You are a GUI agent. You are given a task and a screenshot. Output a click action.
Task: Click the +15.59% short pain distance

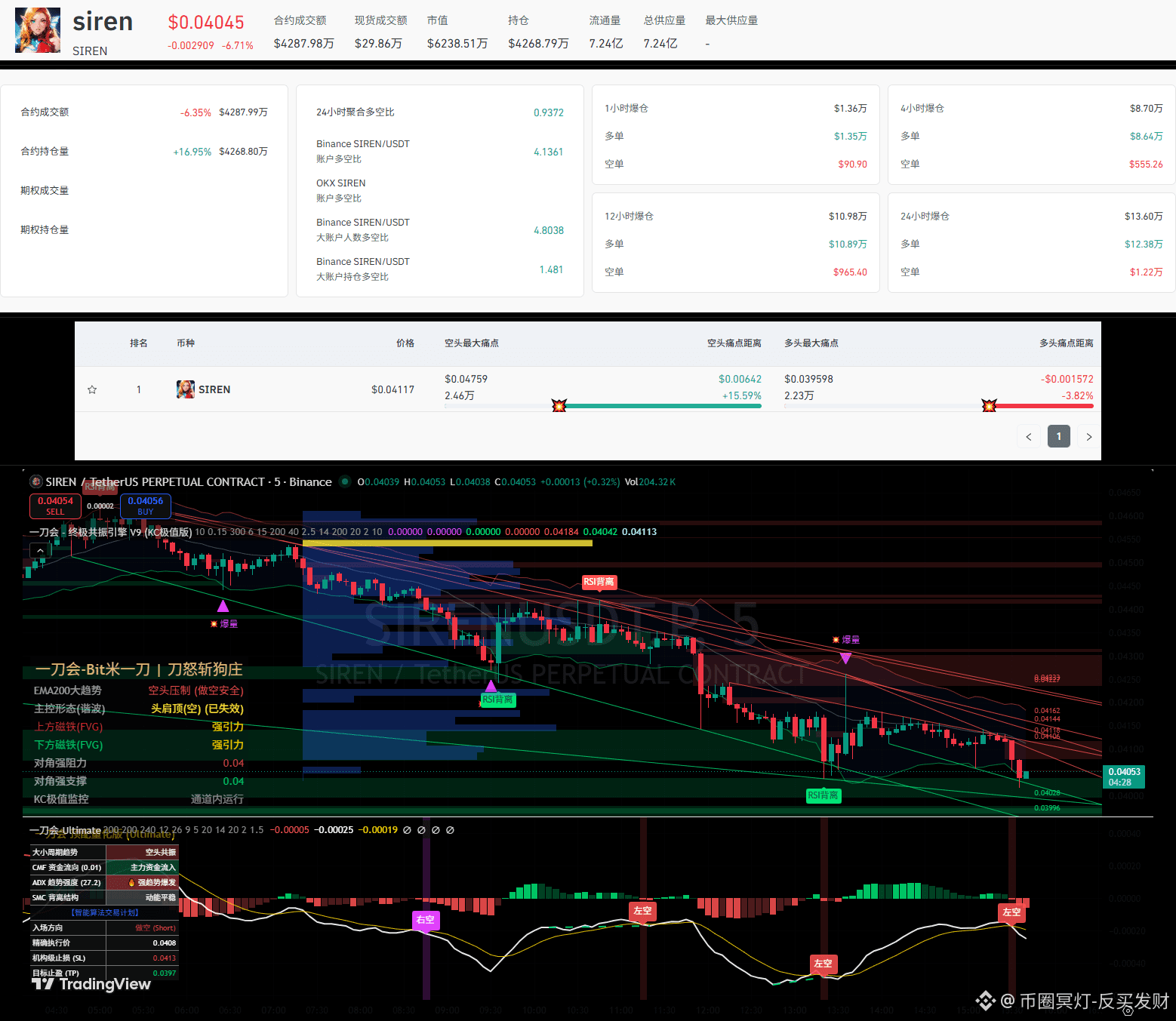click(x=742, y=395)
